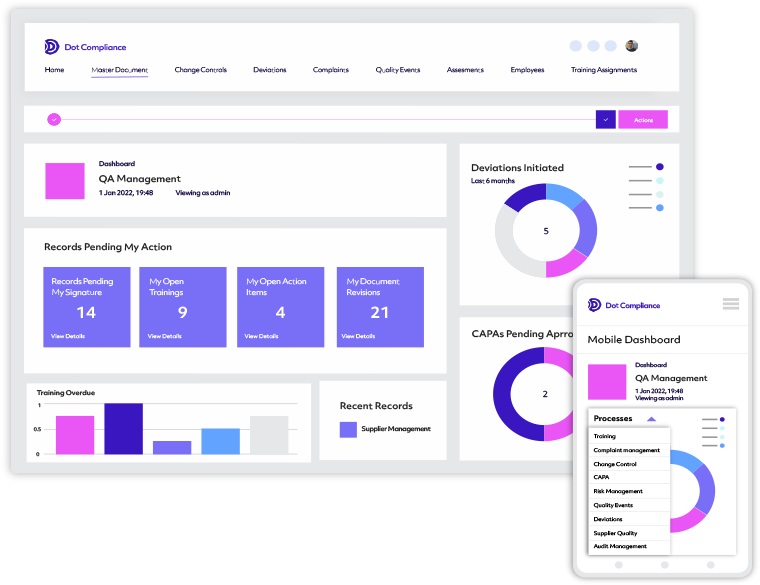Go to Training Assignments in navigation
This screenshot has height=585, width=760.
(x=603, y=70)
